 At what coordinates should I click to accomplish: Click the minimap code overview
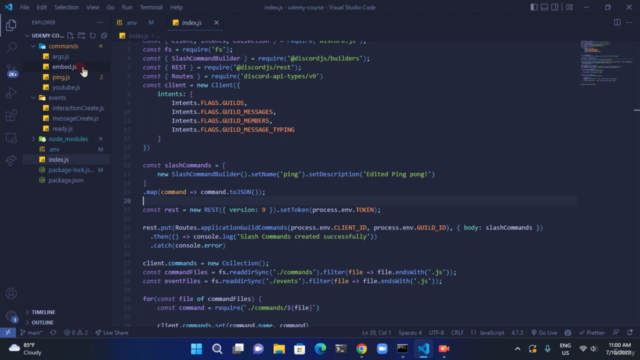606,63
